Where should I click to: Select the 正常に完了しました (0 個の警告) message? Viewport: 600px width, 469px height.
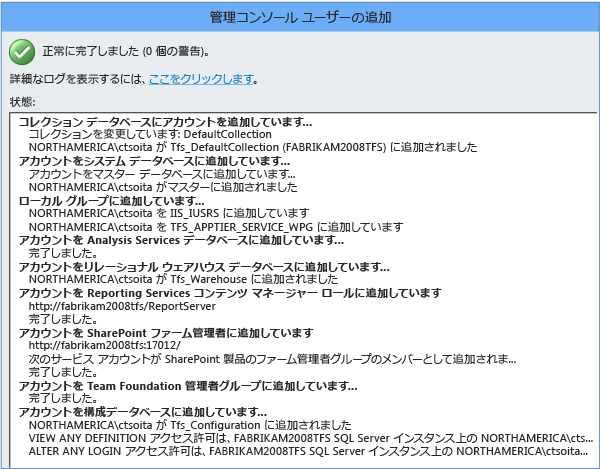click(126, 51)
